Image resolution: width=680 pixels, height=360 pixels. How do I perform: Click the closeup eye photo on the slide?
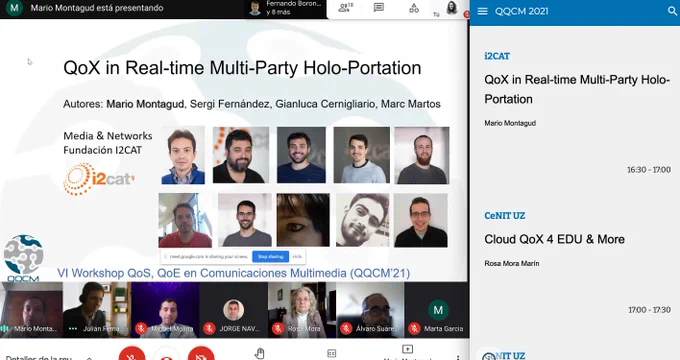coord(303,220)
